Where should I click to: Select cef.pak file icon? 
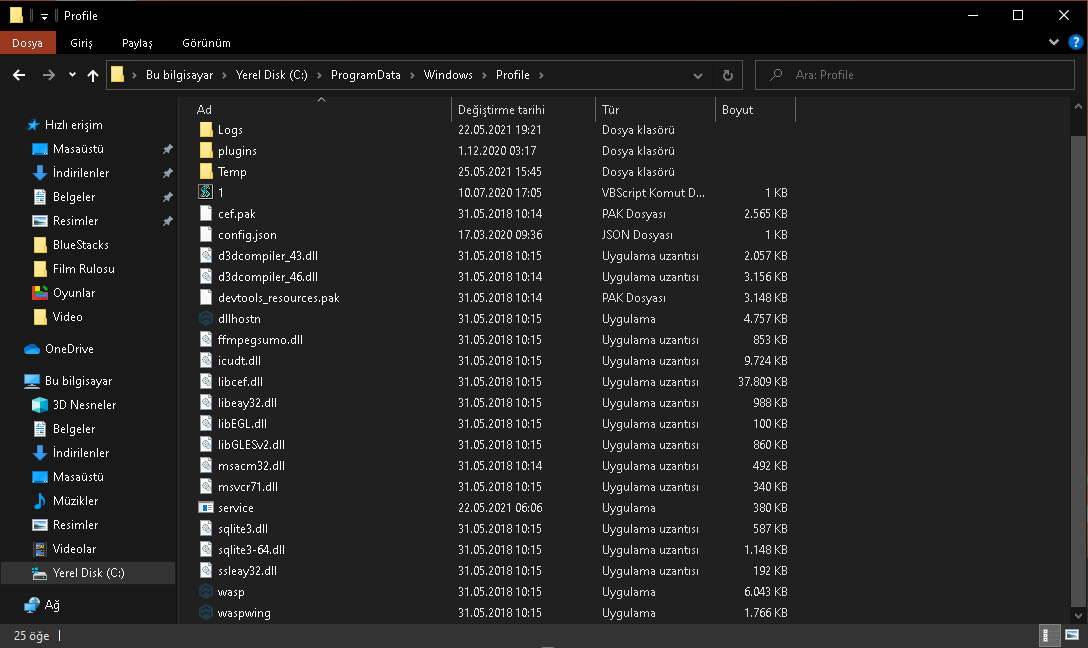205,214
